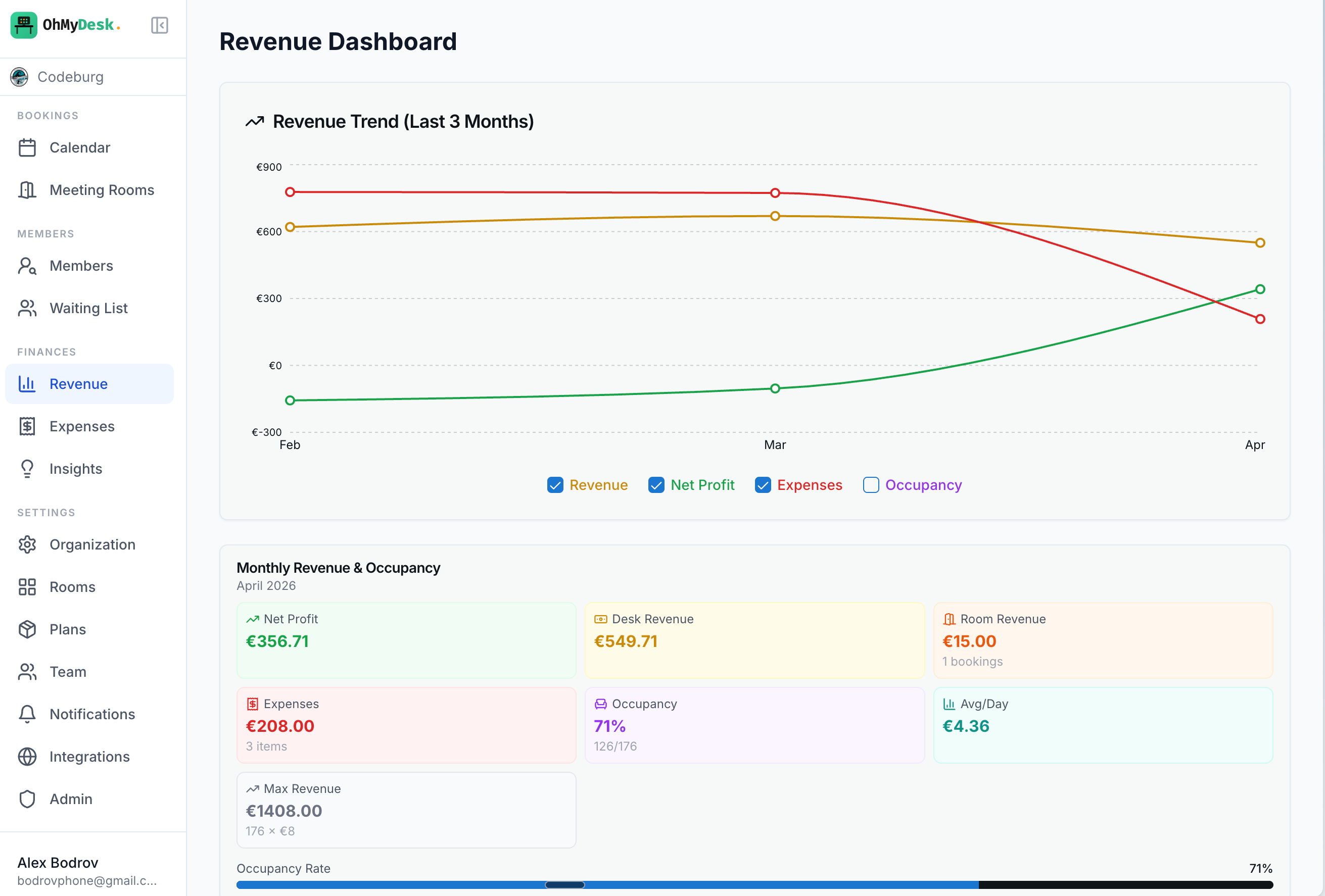The image size is (1325, 896).
Task: Open the Calendar bookings view
Action: 79,147
